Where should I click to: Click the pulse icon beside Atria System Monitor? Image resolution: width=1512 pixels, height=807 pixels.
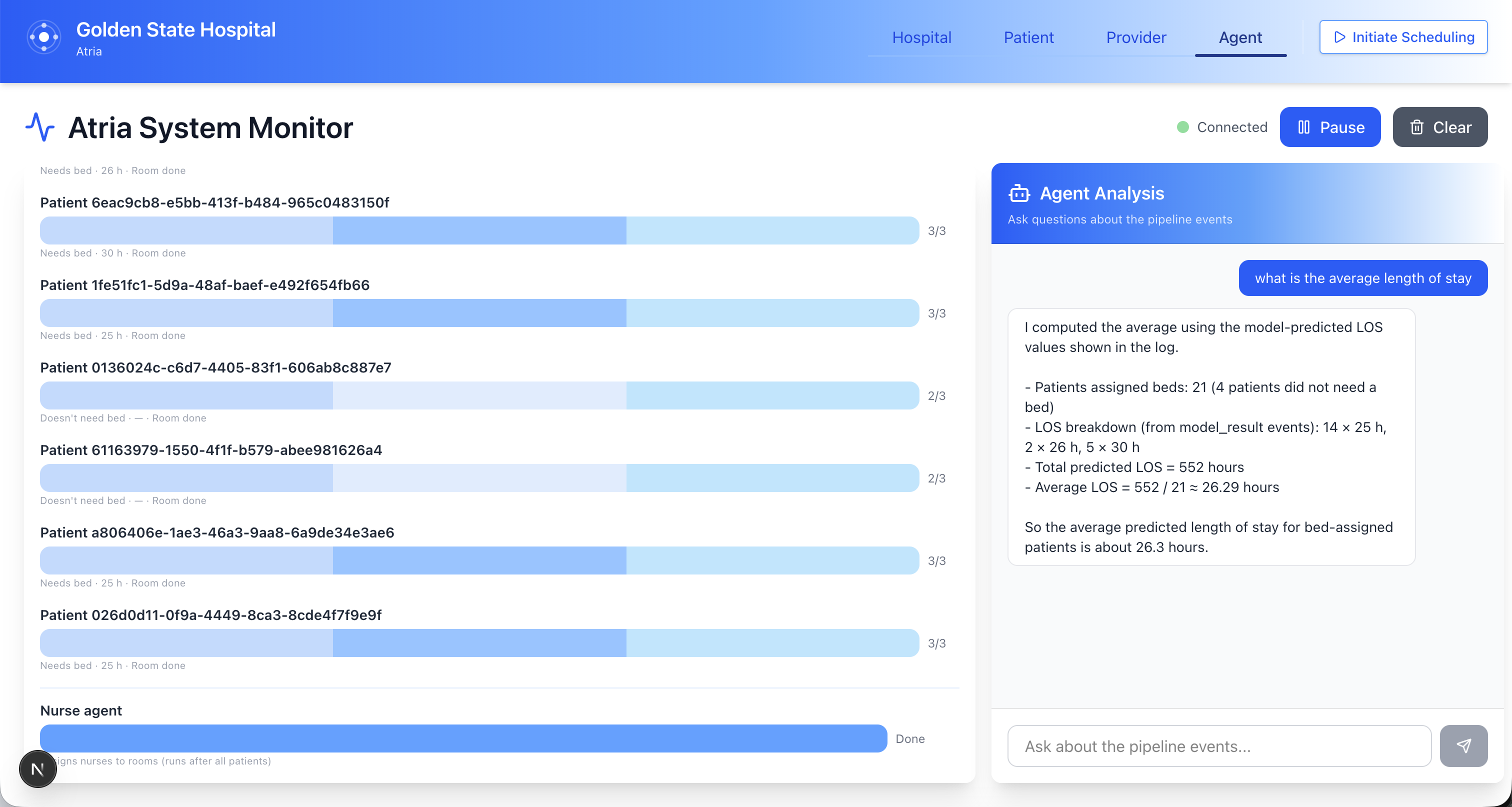(40, 127)
